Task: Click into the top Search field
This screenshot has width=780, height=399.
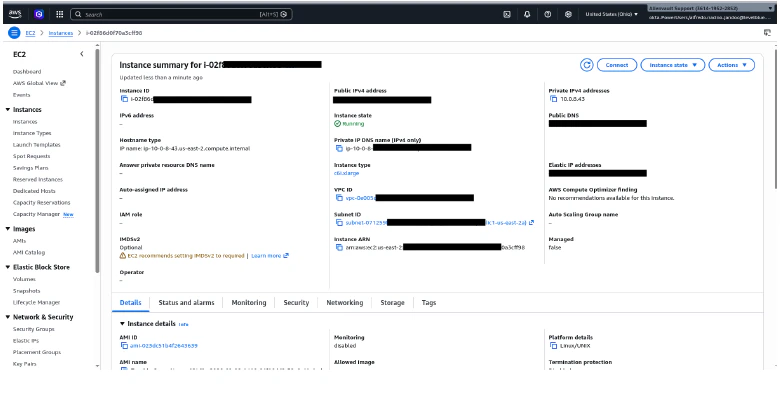Action: (181, 14)
